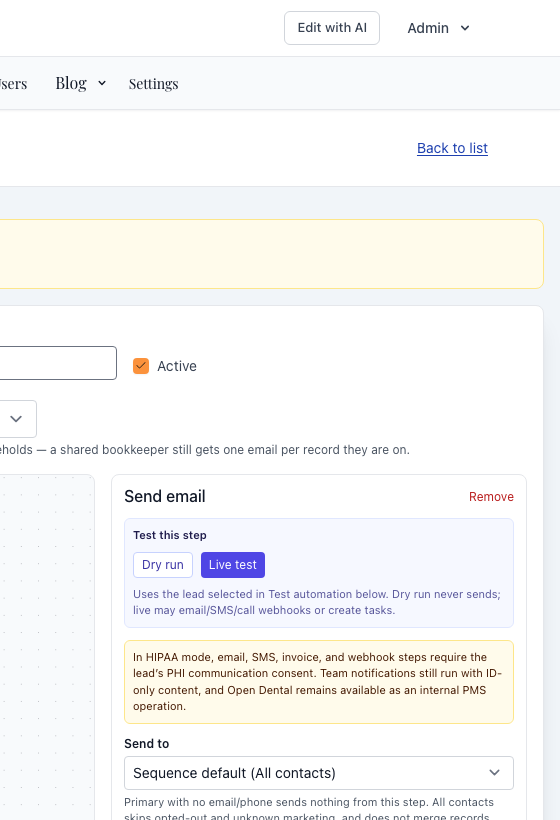Click the shared bookkeeper helper text
This screenshot has width=560, height=820.
(x=204, y=450)
